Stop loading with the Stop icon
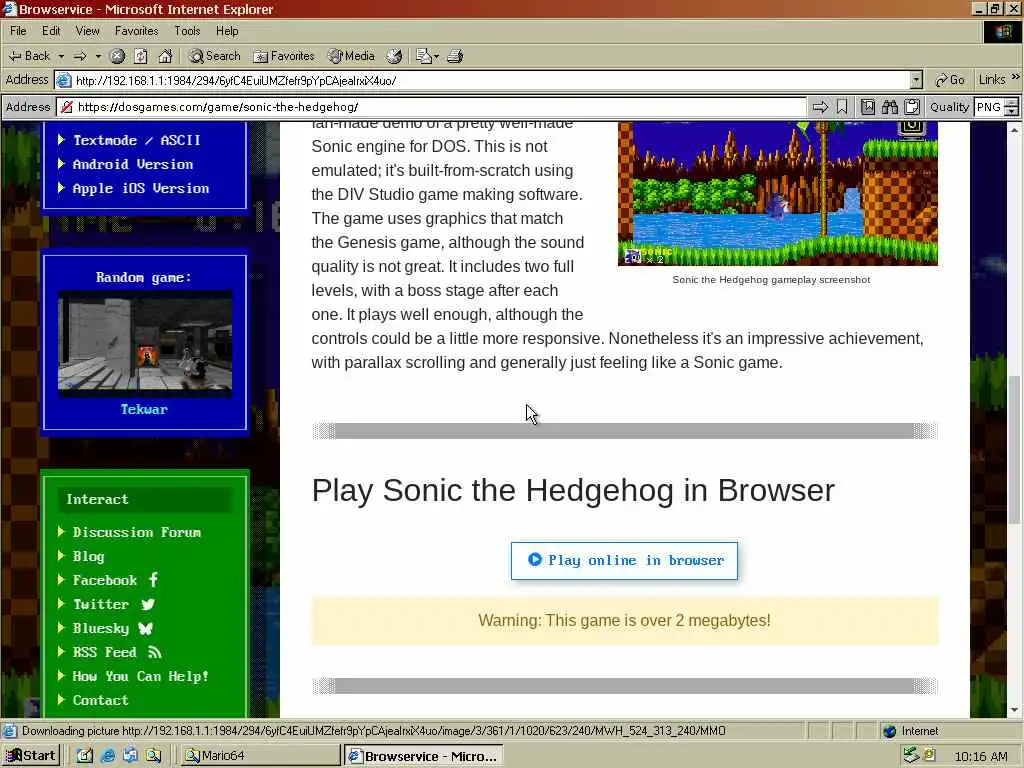The image size is (1024, 768). coord(118,56)
